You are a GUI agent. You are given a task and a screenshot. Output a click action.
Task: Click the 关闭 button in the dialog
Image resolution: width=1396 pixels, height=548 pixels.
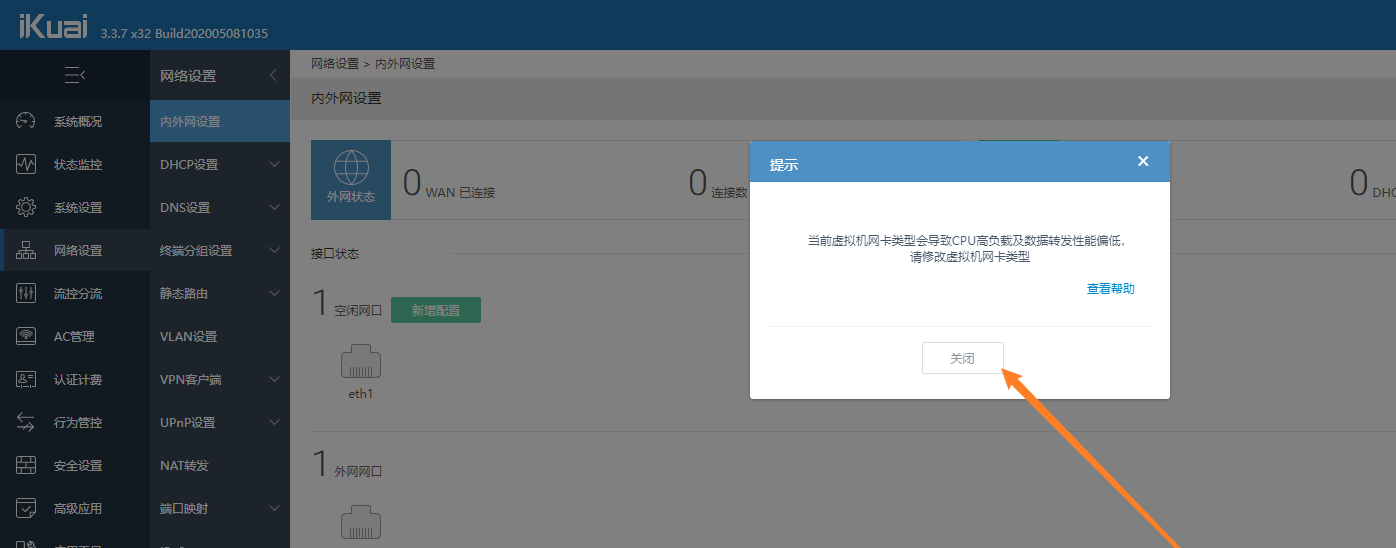pyautogui.click(x=962, y=358)
